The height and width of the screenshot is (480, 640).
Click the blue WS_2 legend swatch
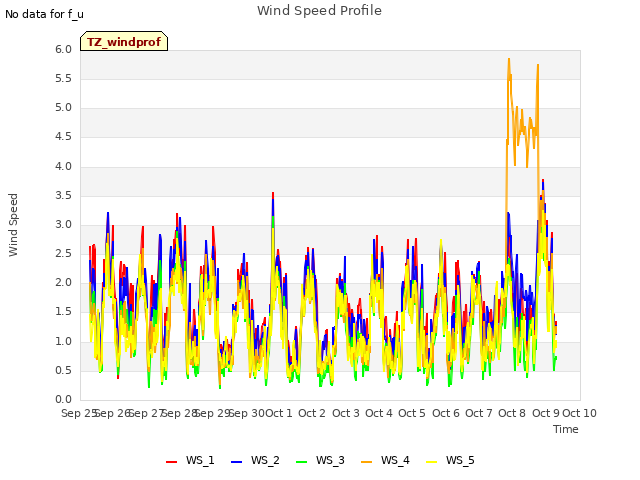pyautogui.click(x=237, y=462)
